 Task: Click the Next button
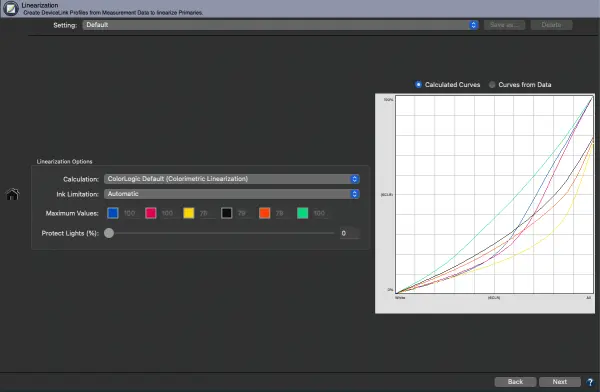tap(559, 382)
